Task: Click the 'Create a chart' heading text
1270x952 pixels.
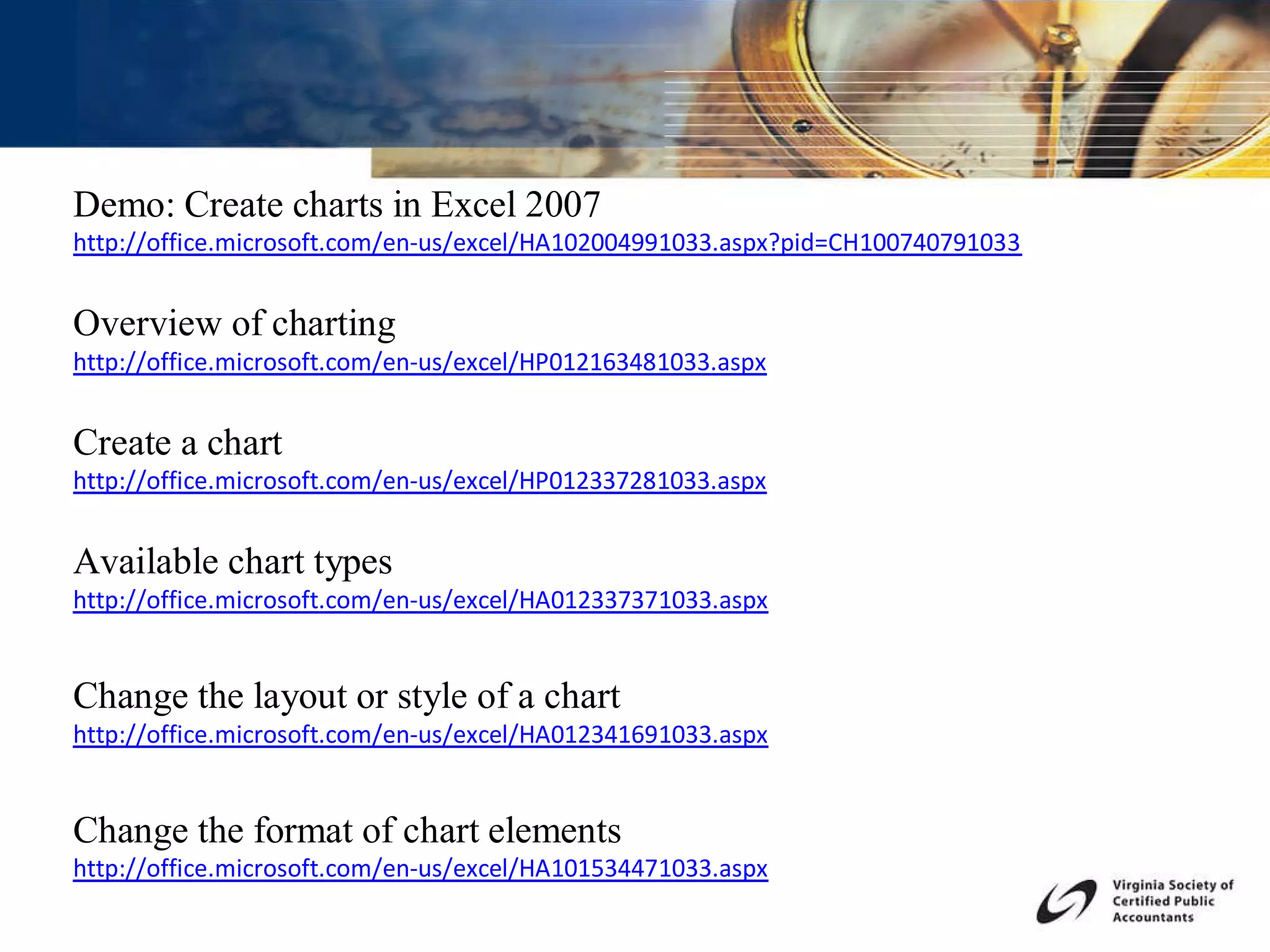Action: pyautogui.click(x=177, y=443)
